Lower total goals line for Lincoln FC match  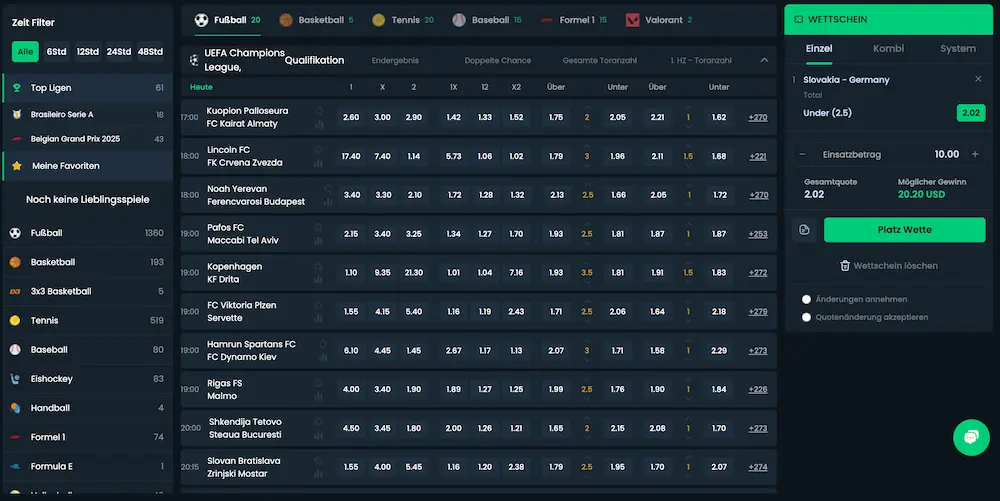click(587, 165)
